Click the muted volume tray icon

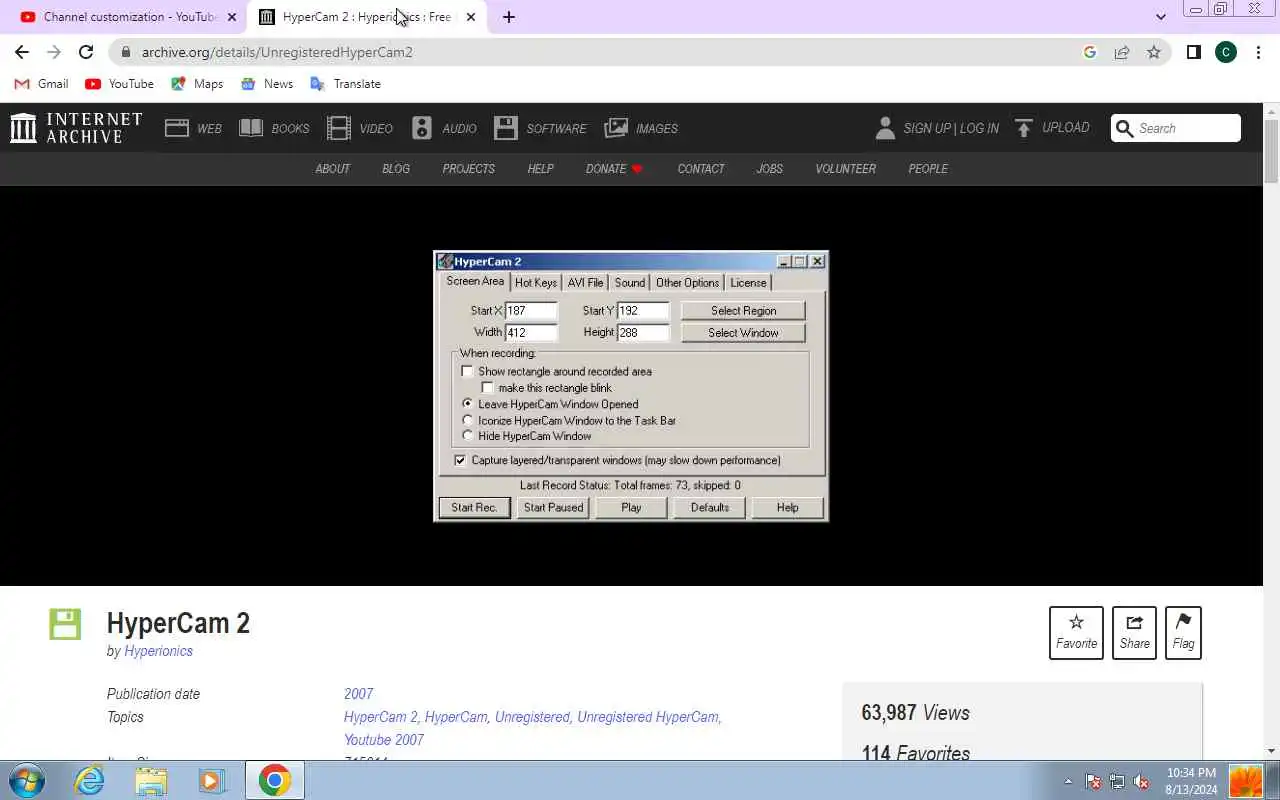pyautogui.click(x=1141, y=781)
